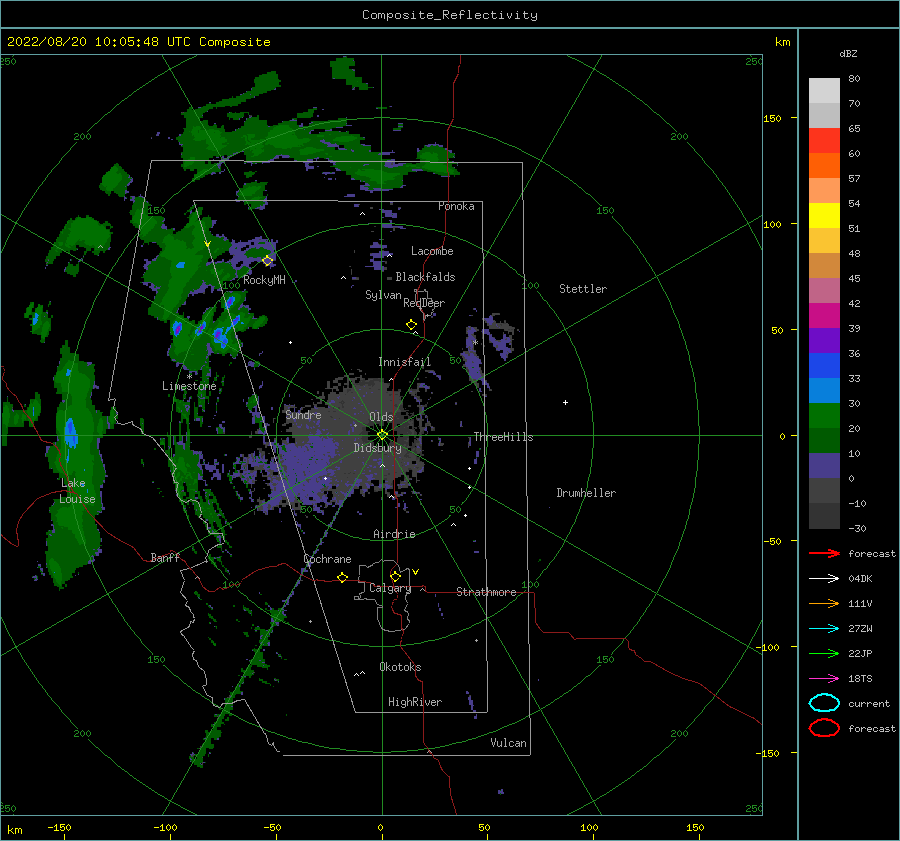Click the white plus marker south of Stettler
The height and width of the screenshot is (841, 900).
pyautogui.click(x=565, y=402)
